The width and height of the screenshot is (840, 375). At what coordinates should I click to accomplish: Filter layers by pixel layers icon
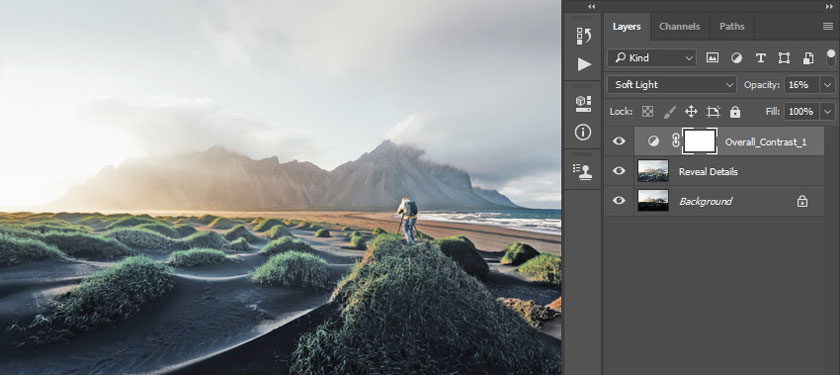712,58
